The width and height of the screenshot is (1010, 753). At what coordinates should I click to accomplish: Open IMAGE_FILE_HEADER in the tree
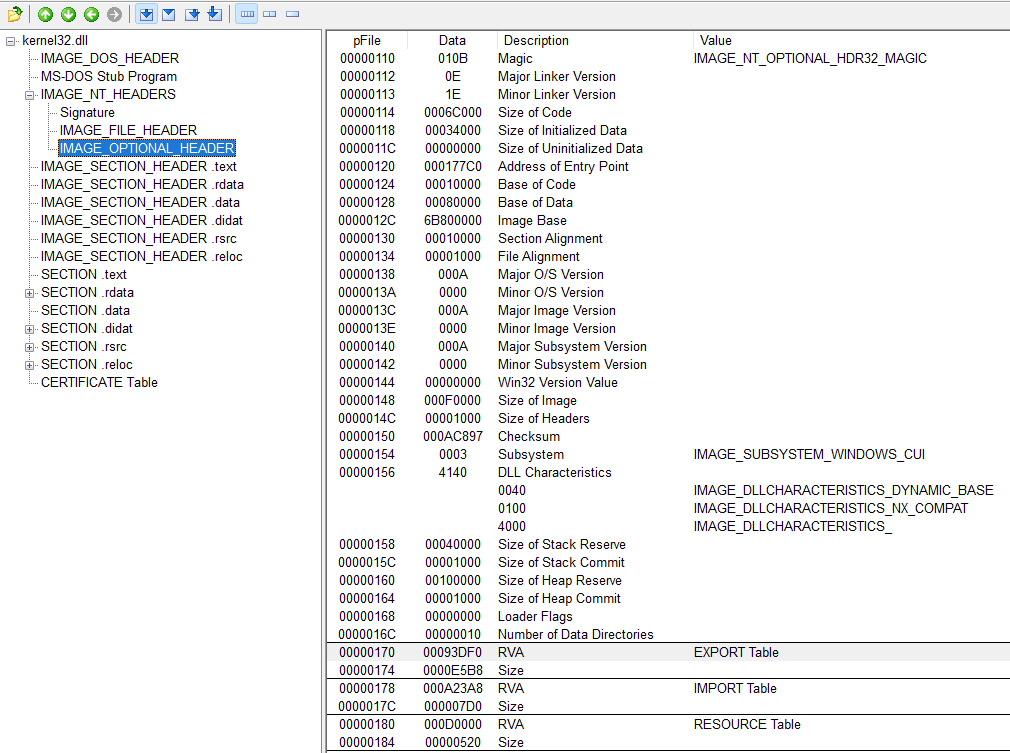point(128,131)
